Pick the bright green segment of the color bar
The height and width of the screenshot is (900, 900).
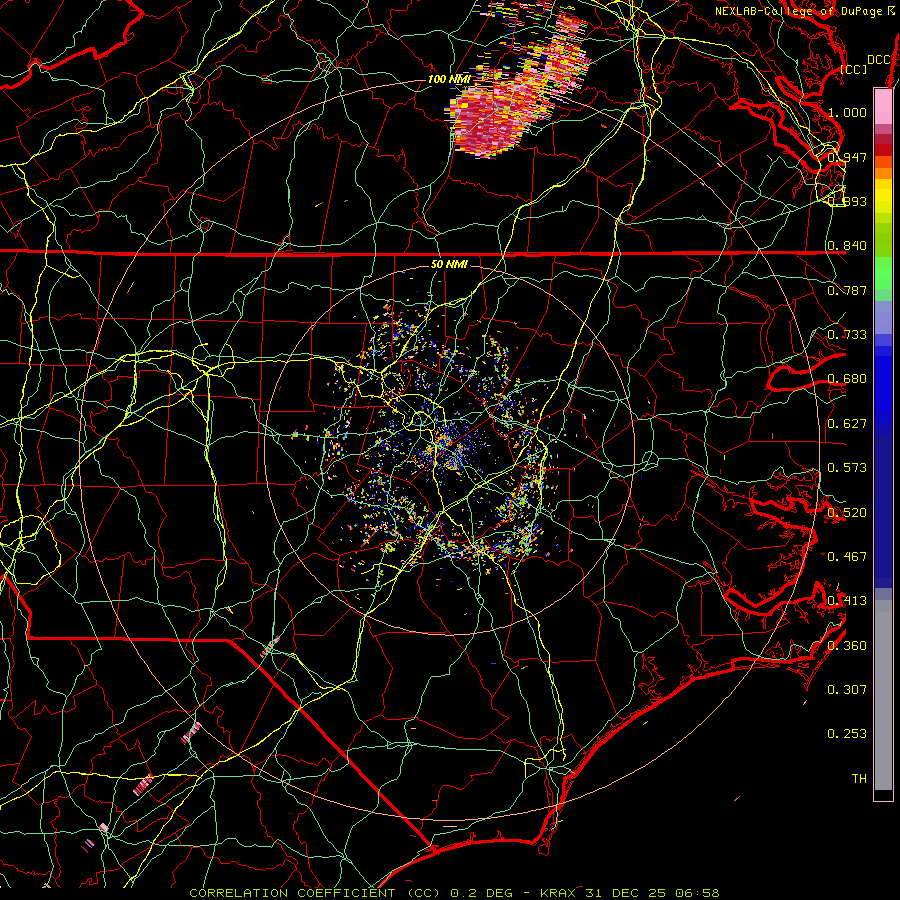[883, 273]
